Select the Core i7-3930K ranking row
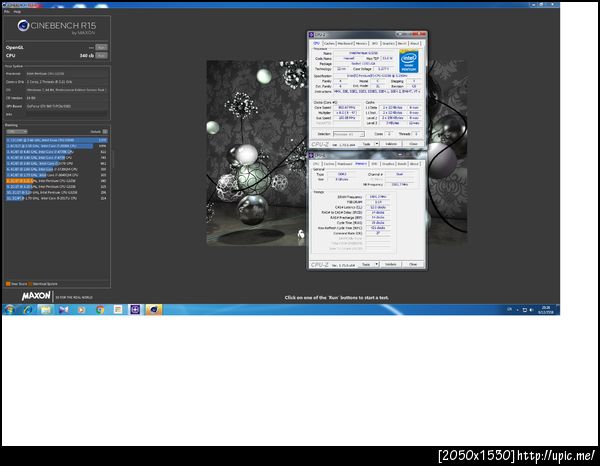 (57, 146)
